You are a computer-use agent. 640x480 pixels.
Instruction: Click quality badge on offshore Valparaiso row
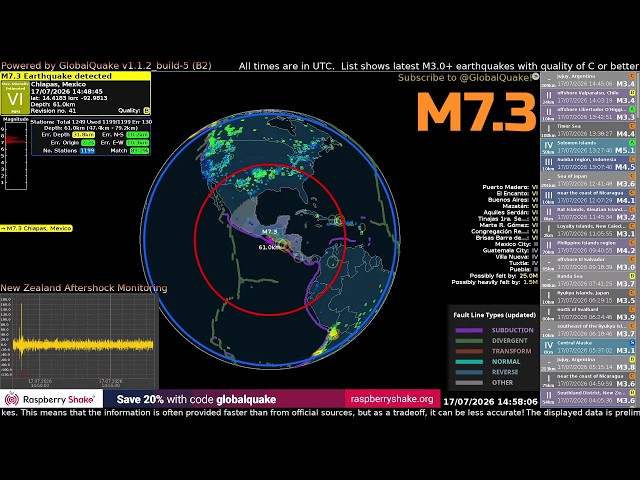click(632, 93)
